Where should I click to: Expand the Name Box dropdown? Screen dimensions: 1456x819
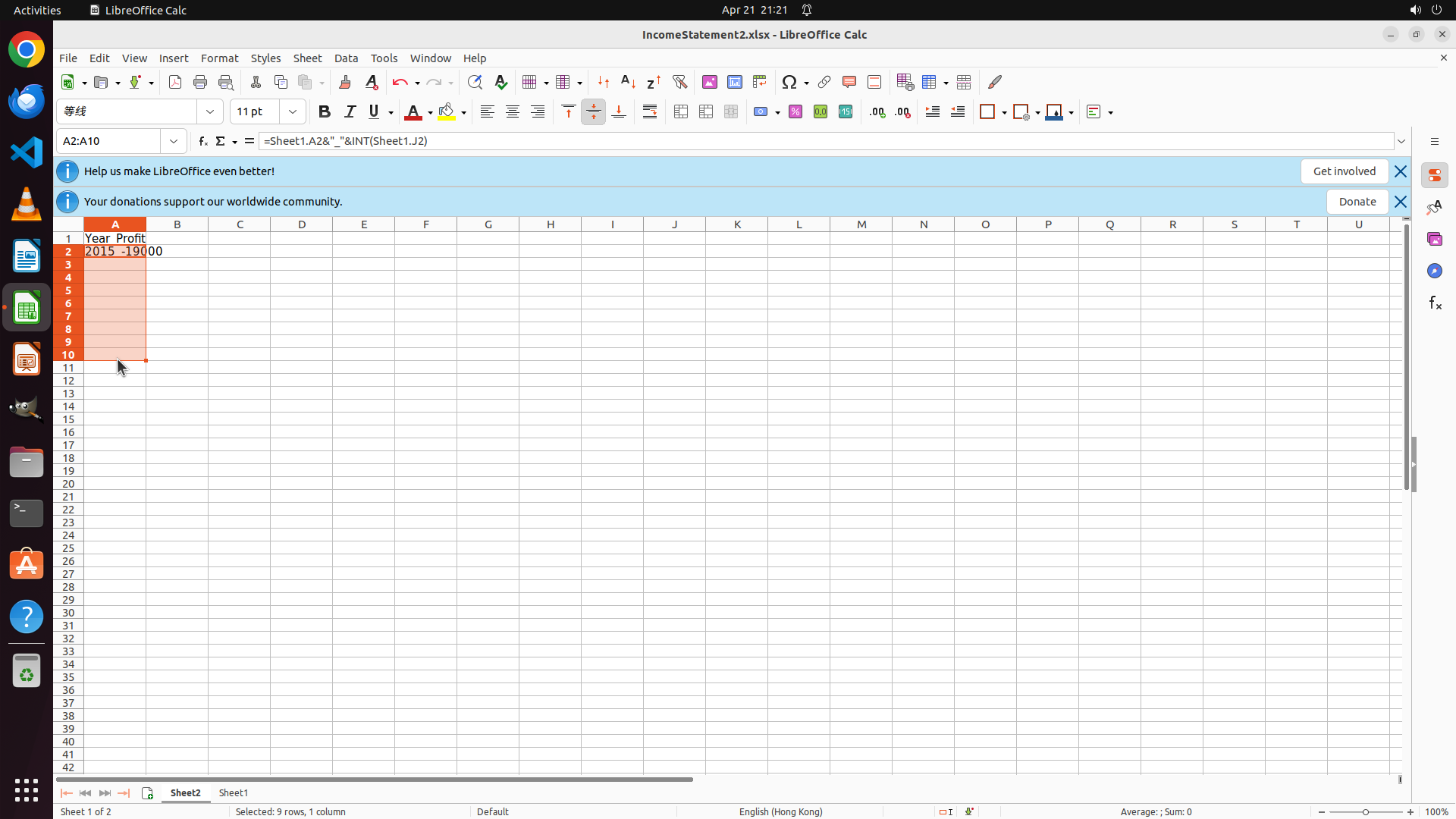pyautogui.click(x=174, y=141)
